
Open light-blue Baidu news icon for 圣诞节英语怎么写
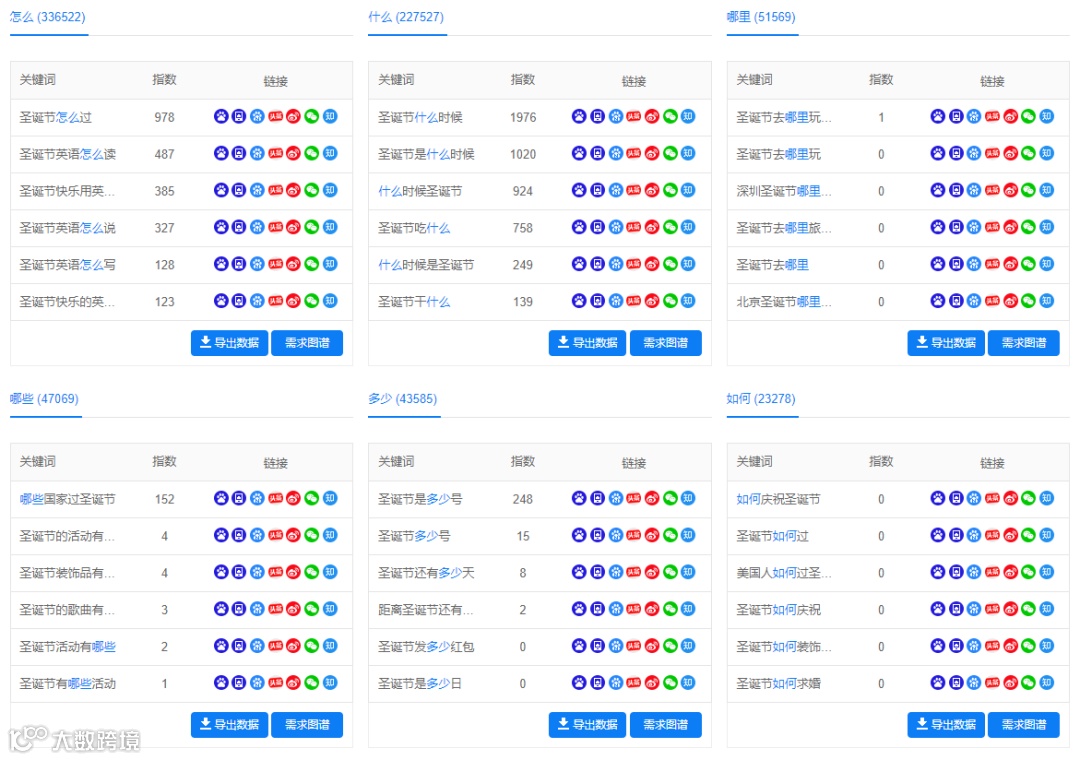pyautogui.click(x=257, y=264)
